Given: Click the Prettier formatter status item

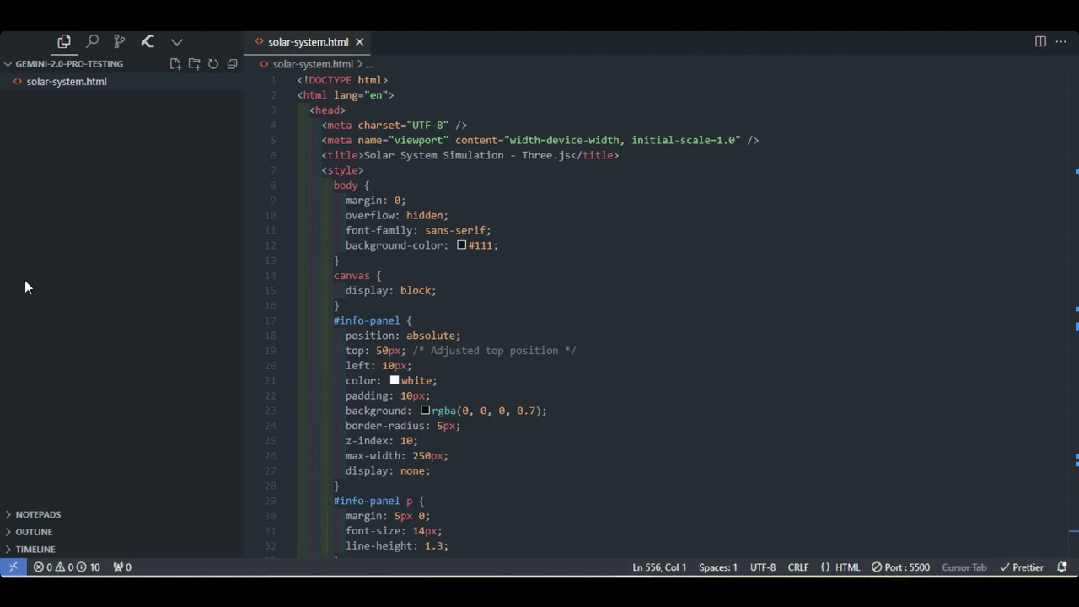Looking at the screenshot, I should coord(1021,567).
